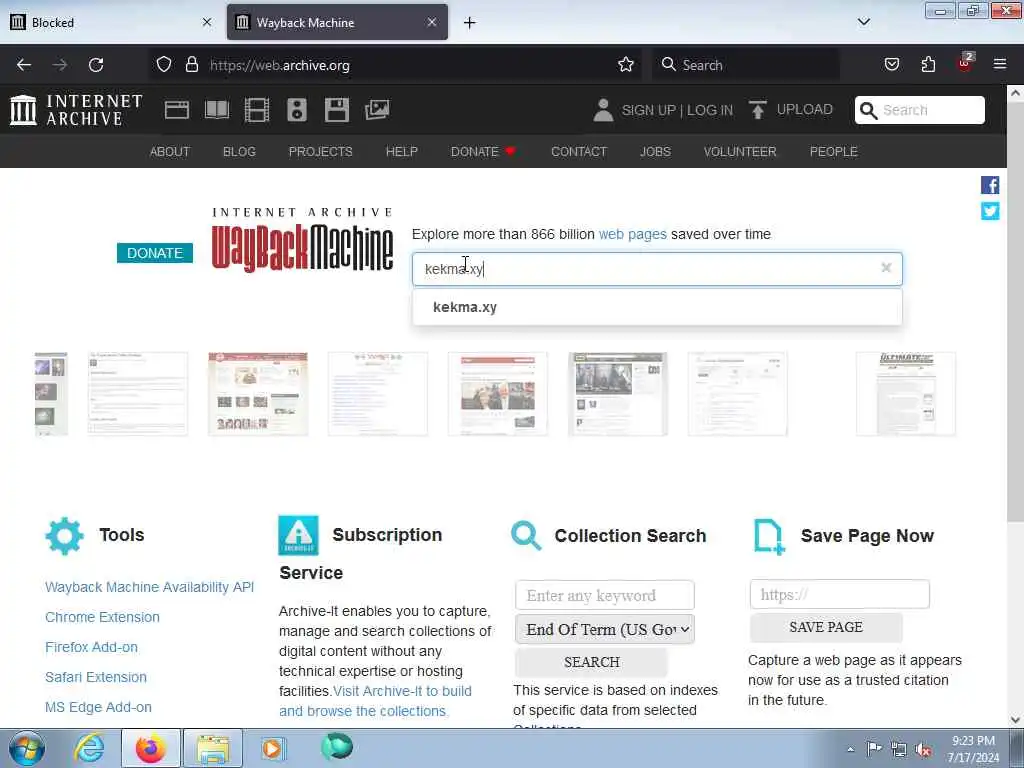Open the new tab plus button
1024x768 pixels.
(x=469, y=23)
